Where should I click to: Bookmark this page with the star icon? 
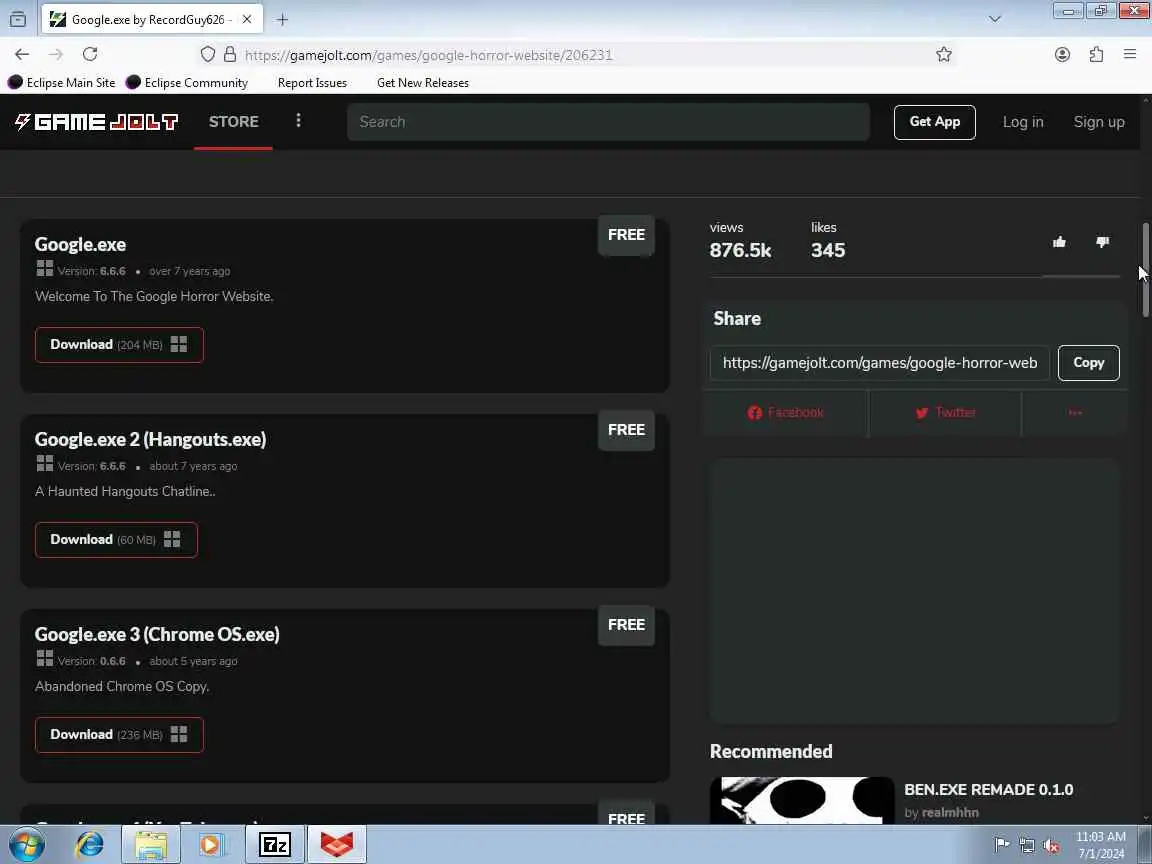tap(944, 54)
